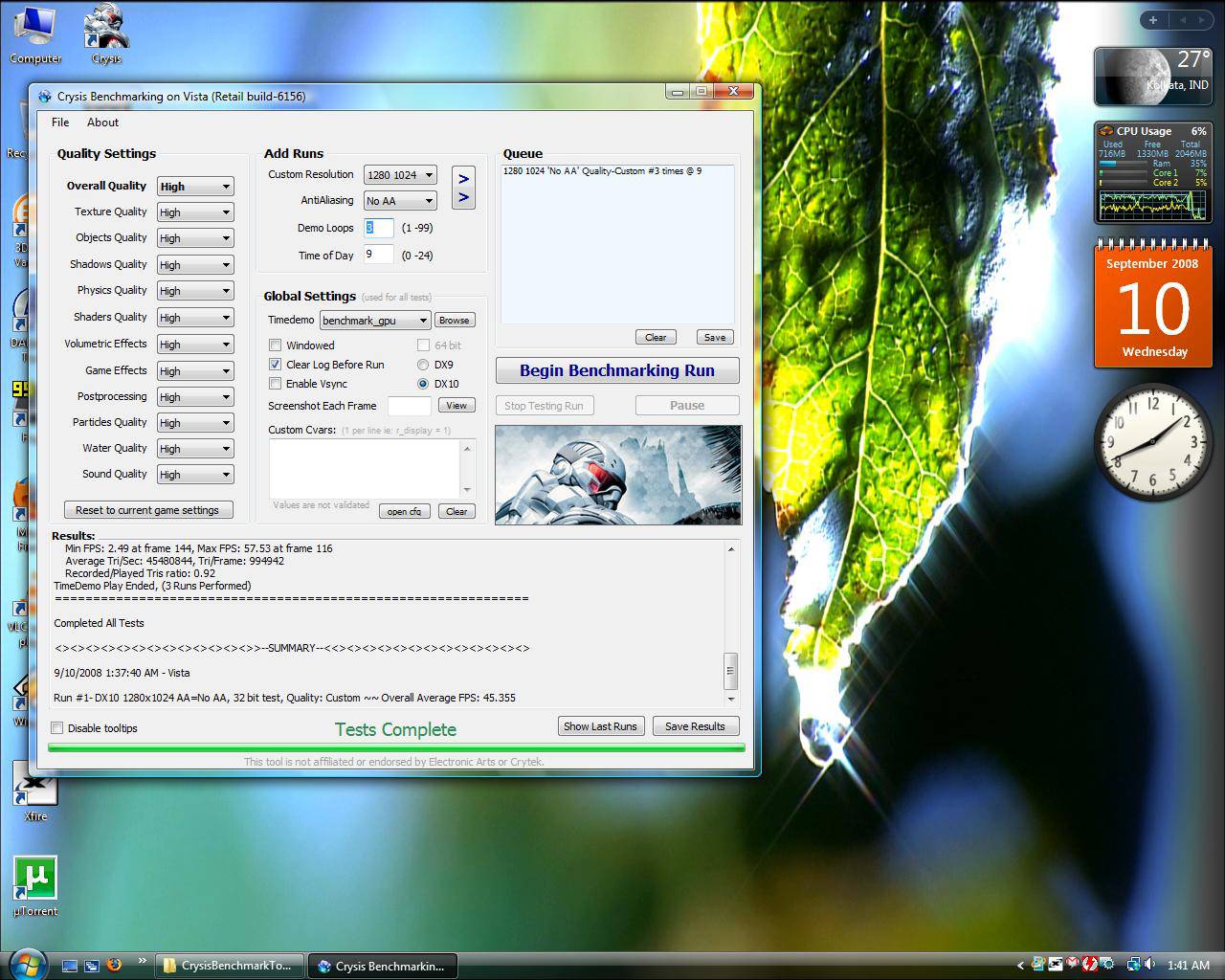
Task: Launch Firefox from the quick launch bar
Action: tap(115, 965)
